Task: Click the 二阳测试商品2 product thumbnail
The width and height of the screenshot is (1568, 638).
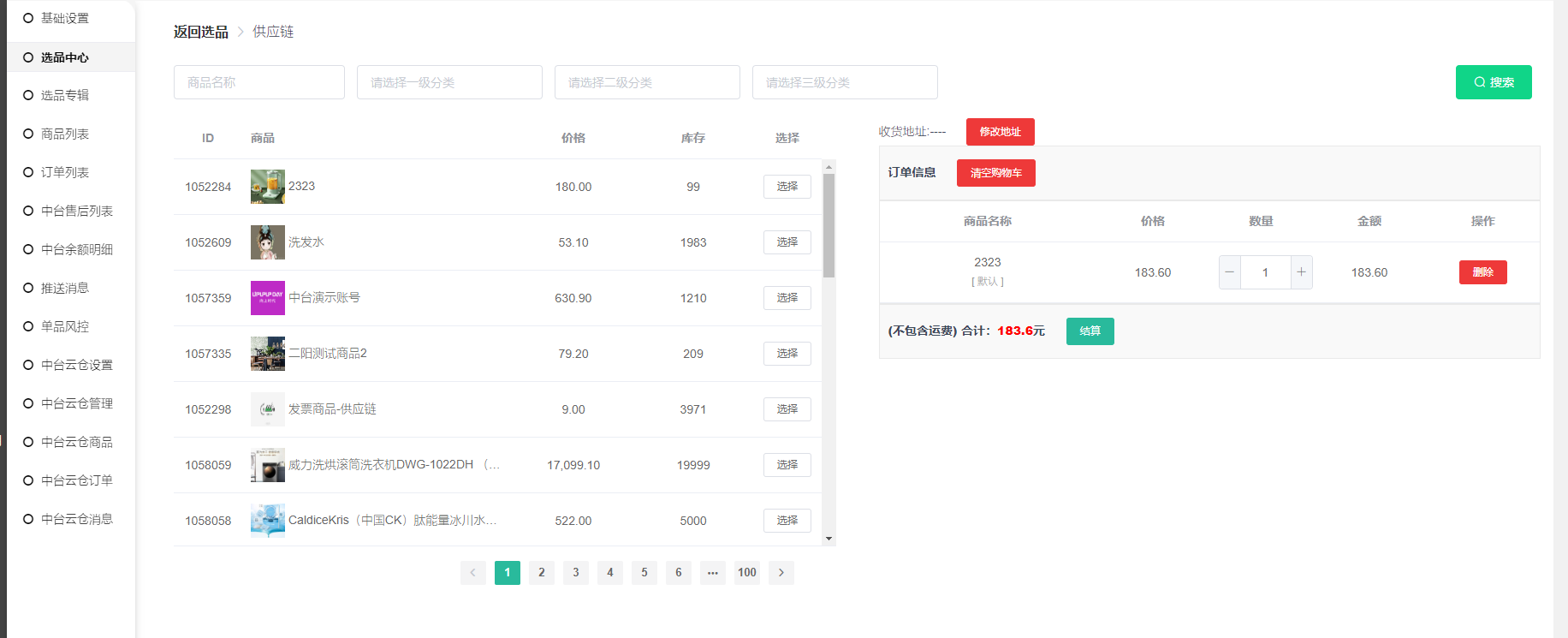Action: coord(268,354)
